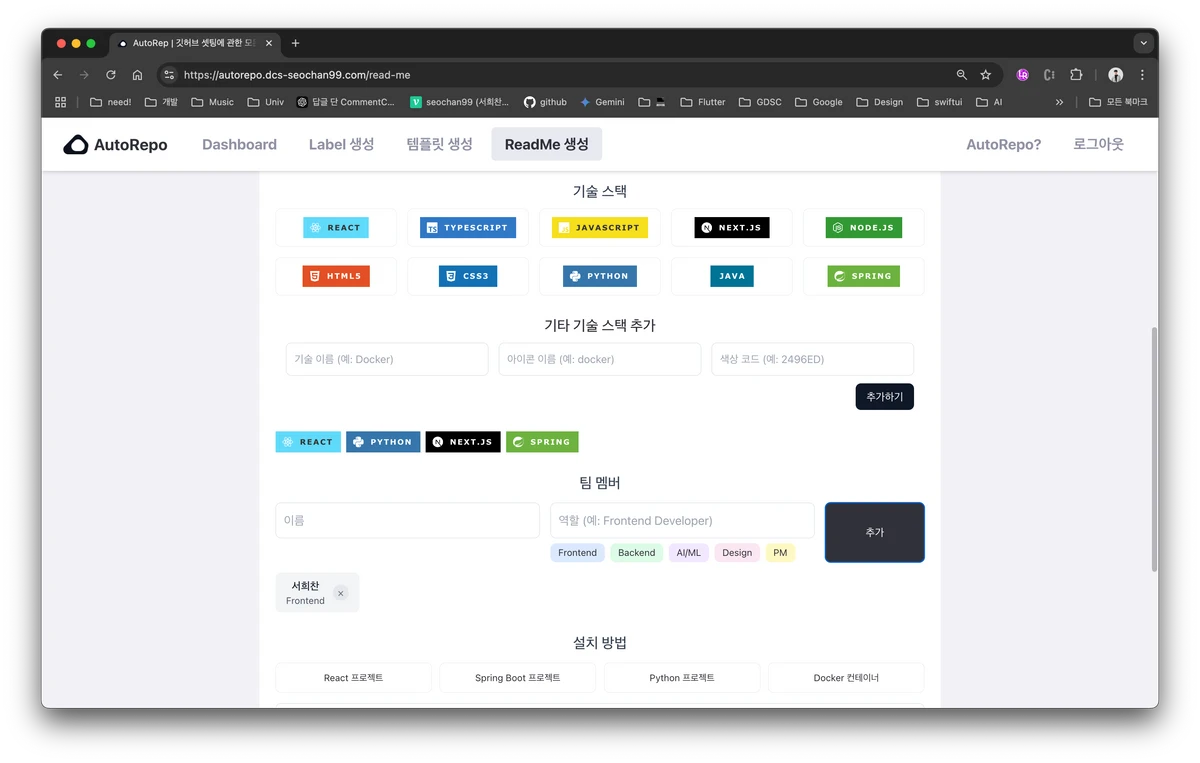The image size is (1200, 763).
Task: Open the Chrome three-dot menu
Action: click(1142, 75)
